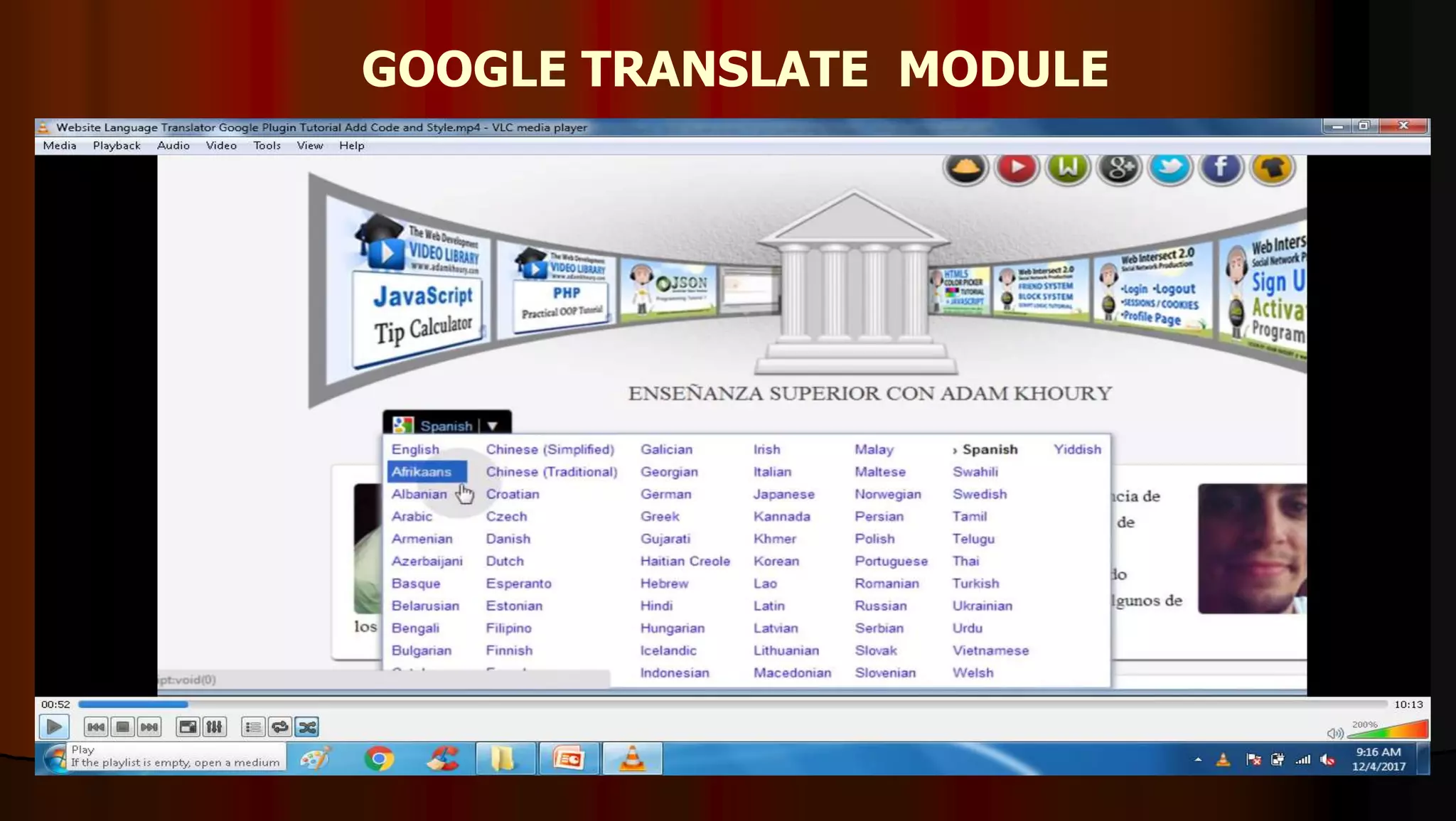The width and height of the screenshot is (1456, 821).
Task: Choose Chinese (Traditional) language
Action: [x=552, y=471]
